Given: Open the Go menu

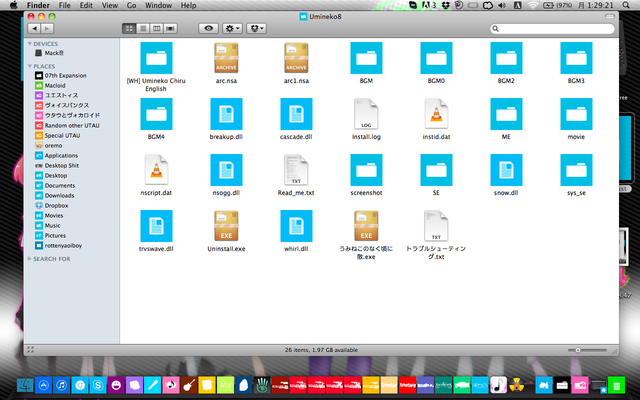Looking at the screenshot, I should [131, 5].
